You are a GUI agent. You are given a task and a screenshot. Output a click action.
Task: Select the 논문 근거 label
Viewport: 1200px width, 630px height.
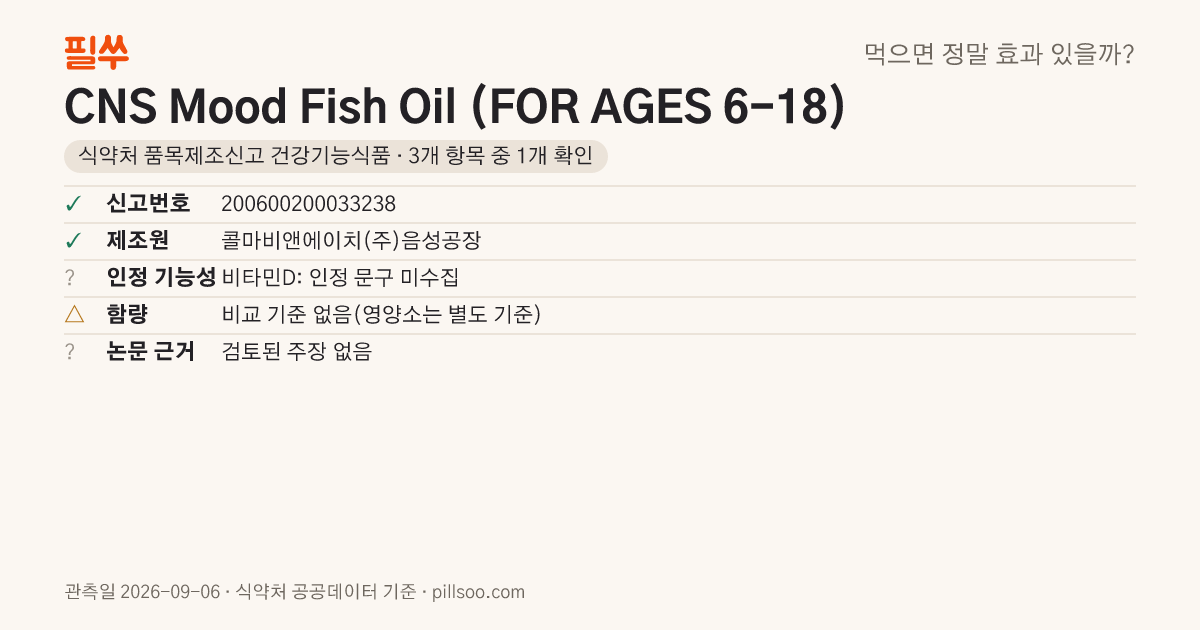[151, 352]
